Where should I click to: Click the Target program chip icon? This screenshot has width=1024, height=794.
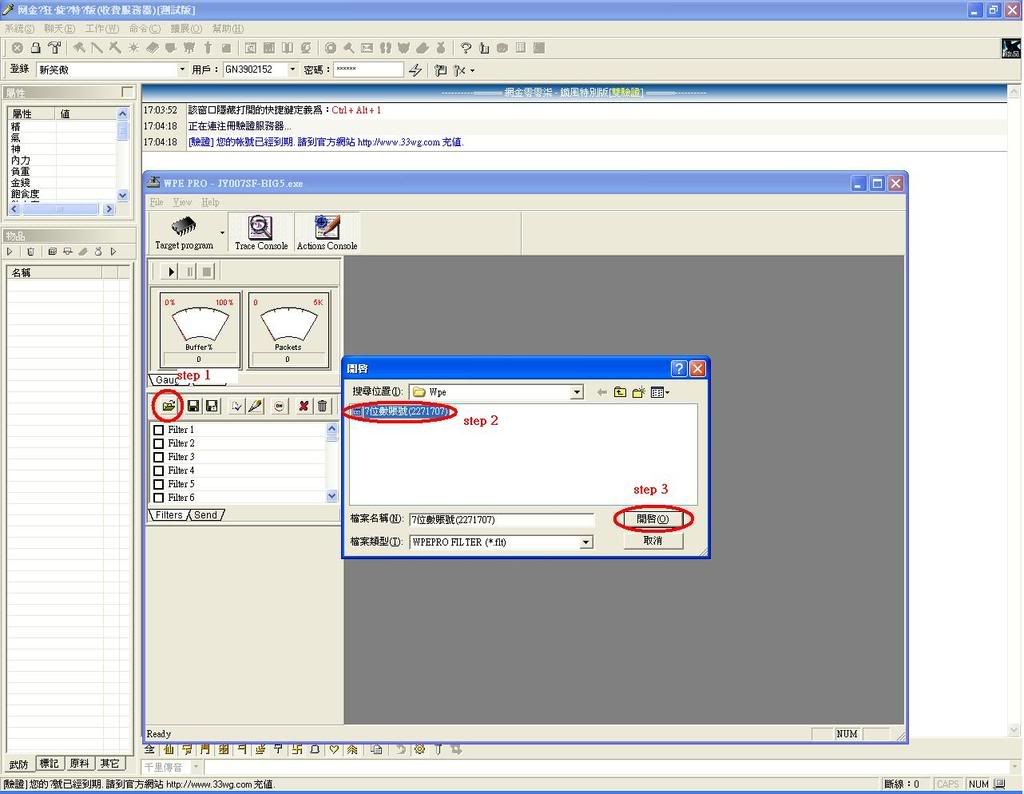(184, 232)
